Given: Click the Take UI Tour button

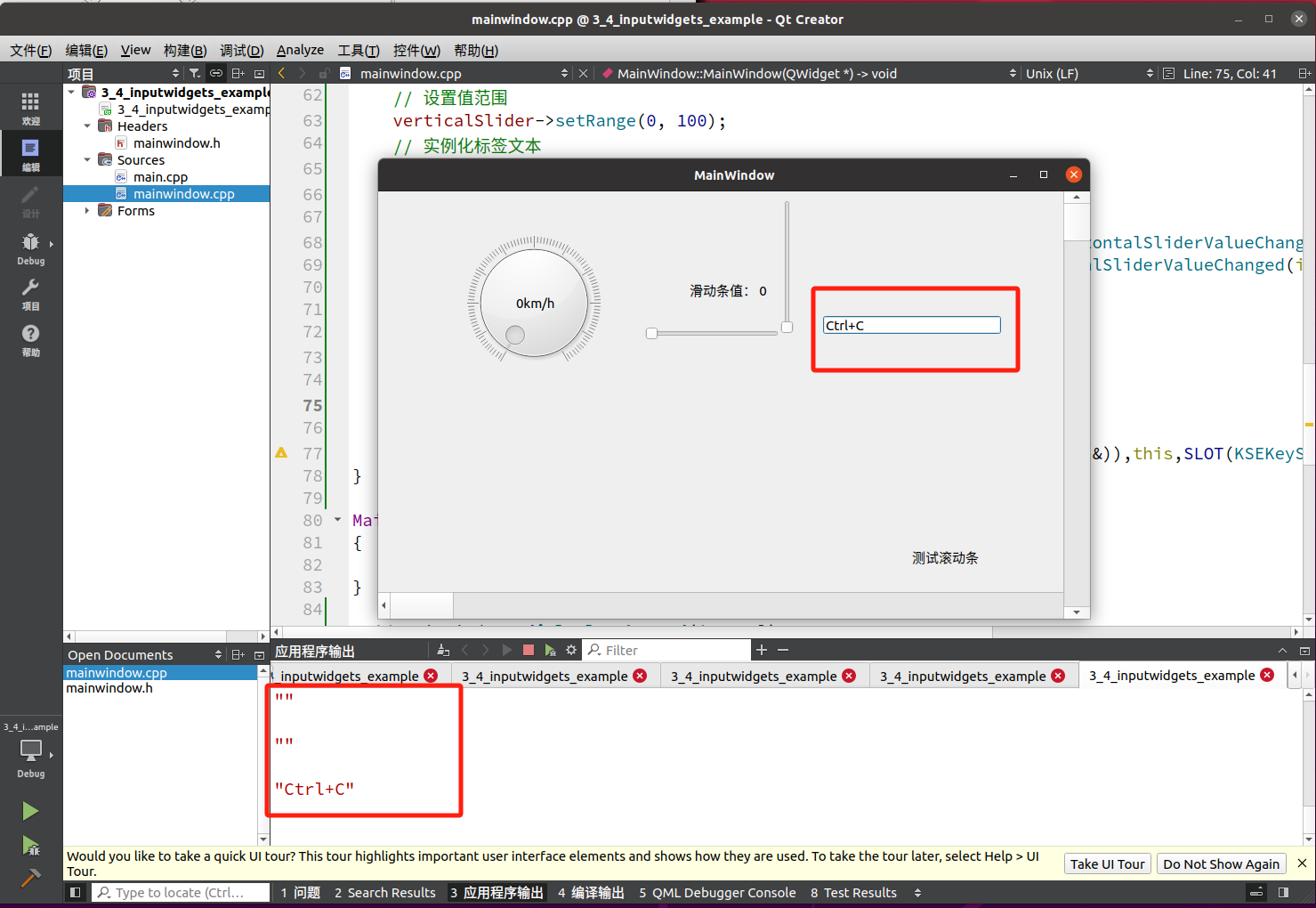Looking at the screenshot, I should (x=1108, y=863).
